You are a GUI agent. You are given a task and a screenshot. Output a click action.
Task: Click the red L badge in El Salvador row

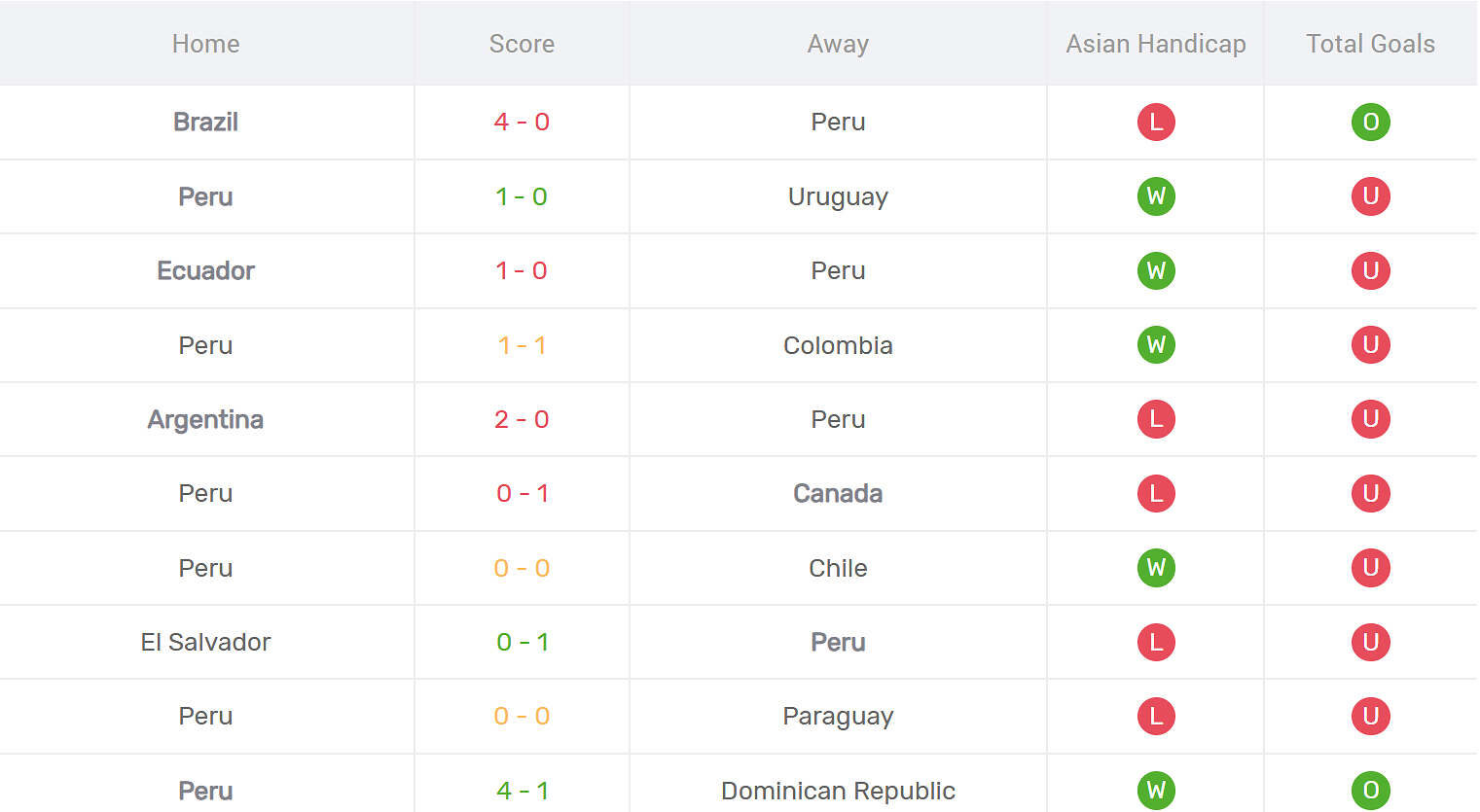(x=1156, y=642)
